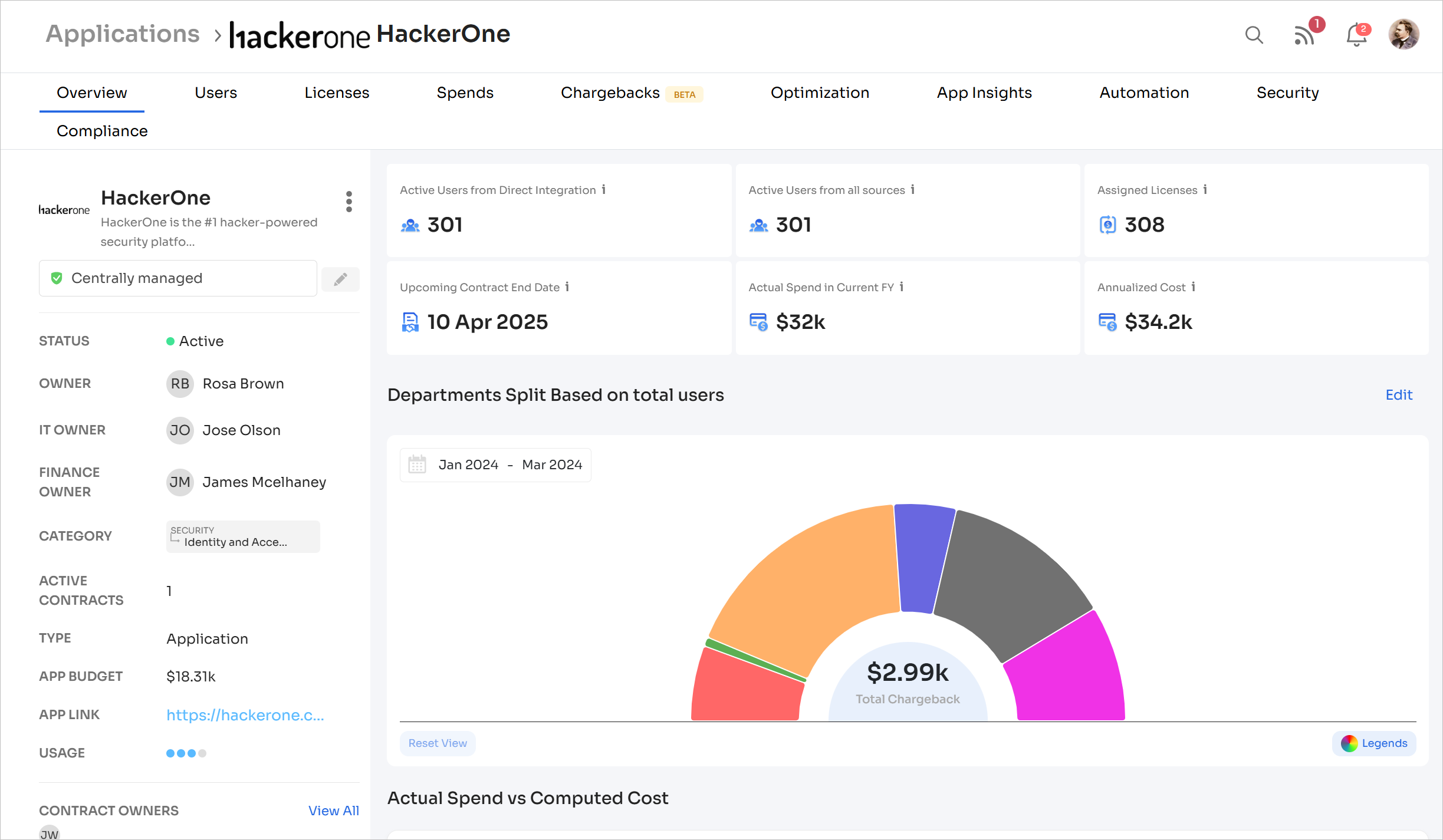Open the hackerone.c... app link

pyautogui.click(x=245, y=715)
